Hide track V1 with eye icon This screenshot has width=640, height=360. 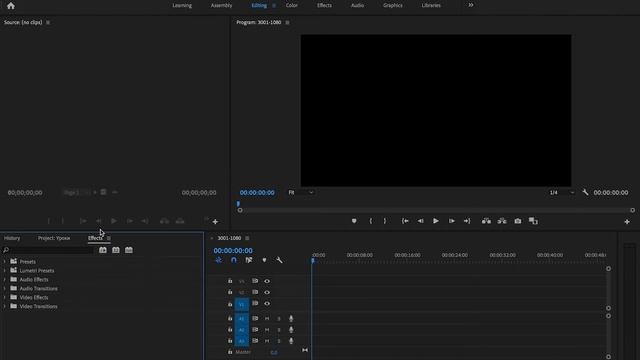[x=267, y=304]
